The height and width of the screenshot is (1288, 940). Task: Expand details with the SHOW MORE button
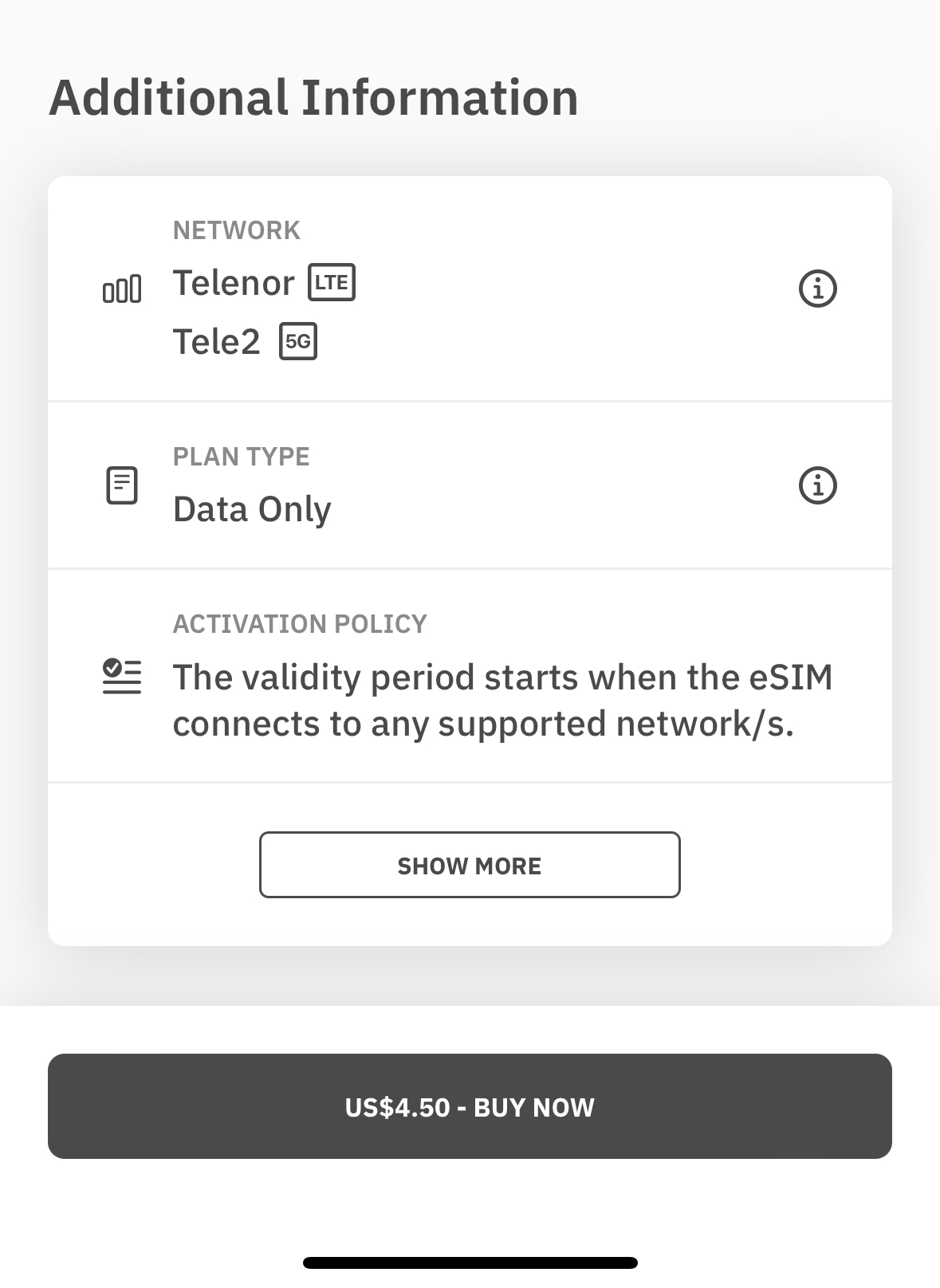click(x=470, y=865)
